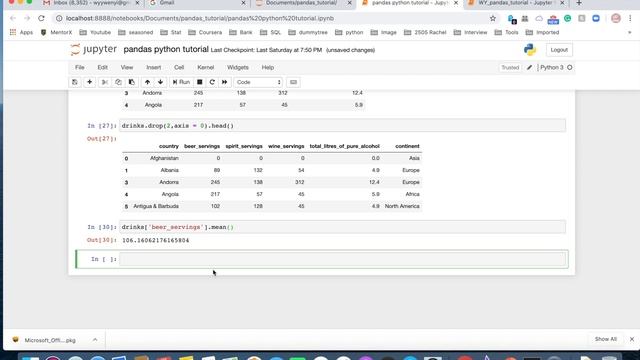Rename notebook title pandas python tutorial
The width and height of the screenshot is (640, 360).
(166, 49)
